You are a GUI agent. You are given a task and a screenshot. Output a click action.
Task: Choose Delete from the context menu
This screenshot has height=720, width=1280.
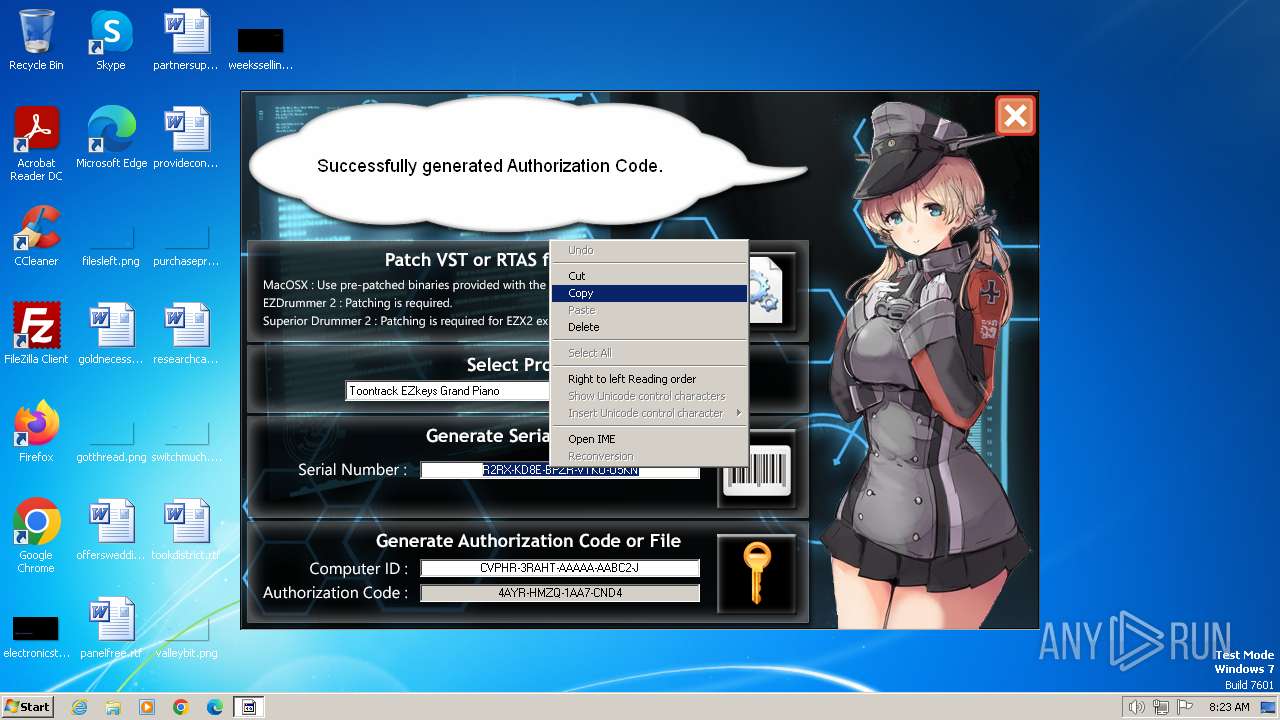coord(649,327)
